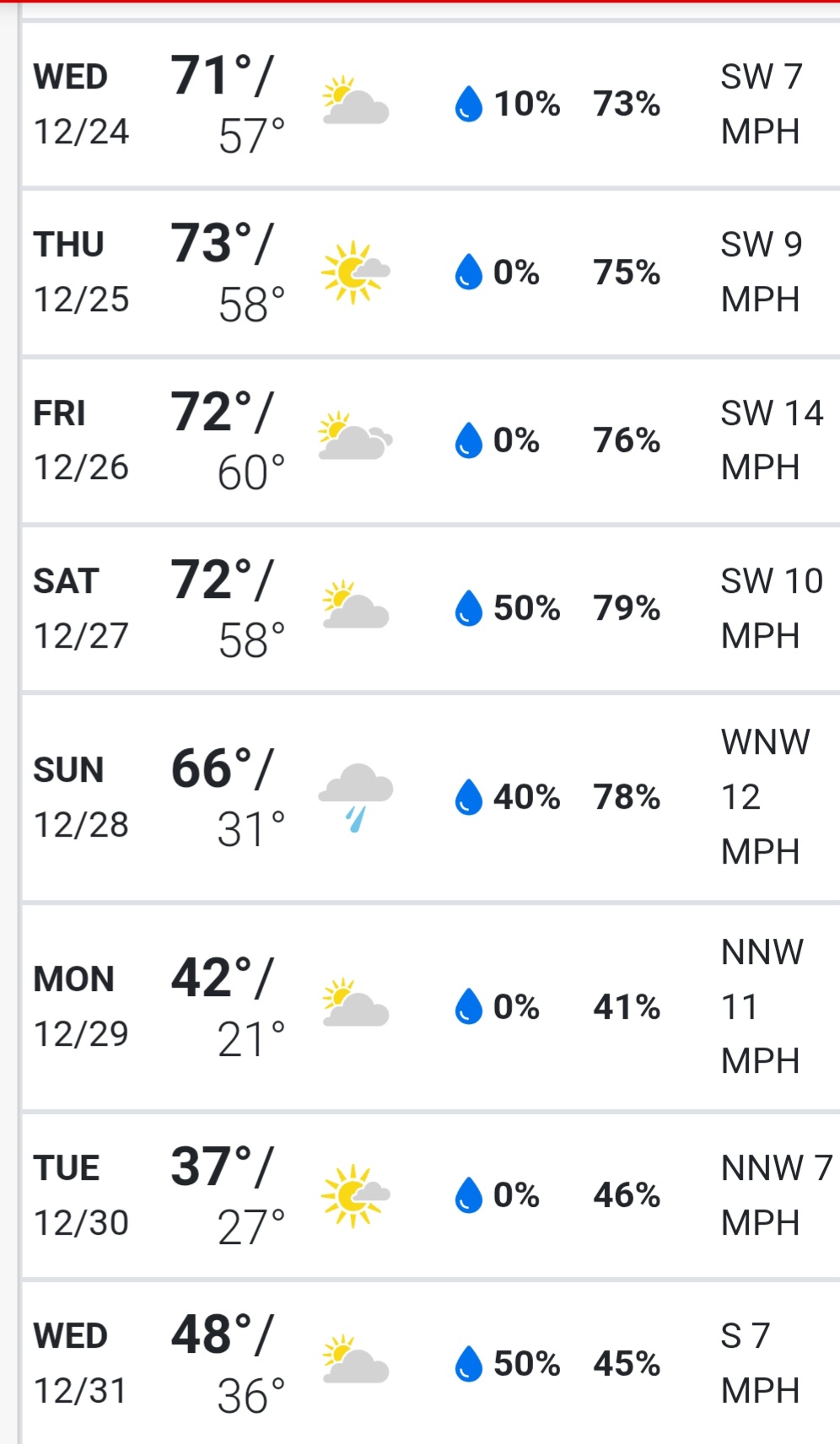840x1444 pixels.
Task: Click the WNW 12 MPH wind reading
Action: [x=765, y=796]
